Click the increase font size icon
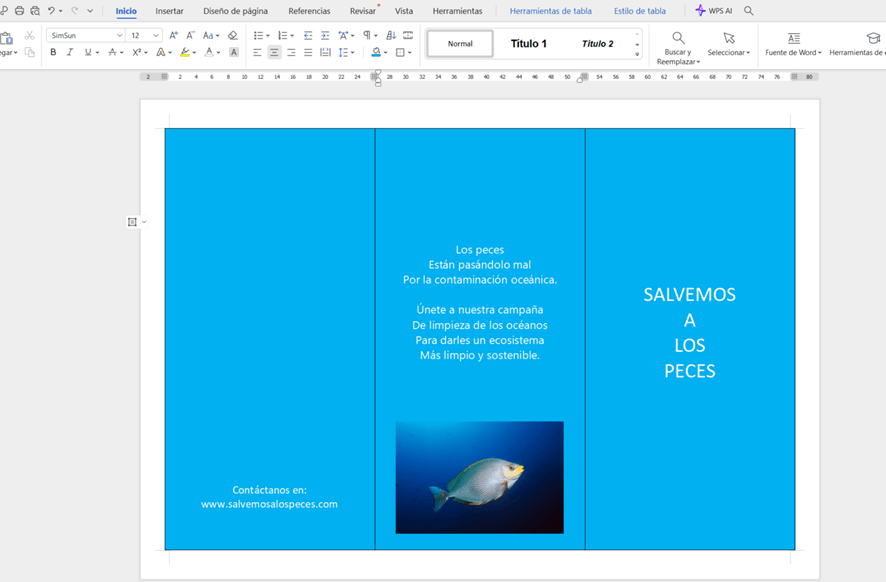Image resolution: width=886 pixels, height=582 pixels. [x=173, y=35]
